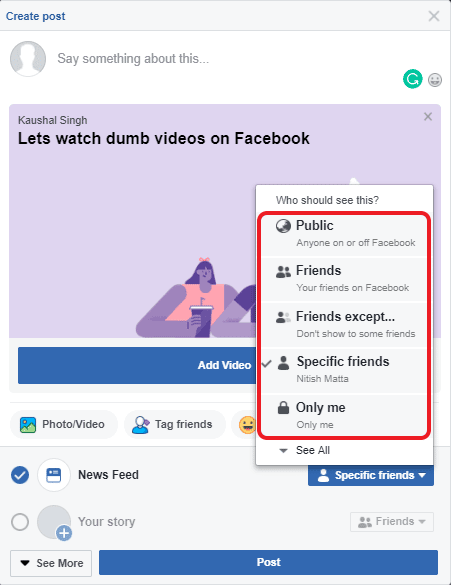Viewport: 451px width, 585px height.
Task: Click the watch party illustration
Action: pos(196,297)
